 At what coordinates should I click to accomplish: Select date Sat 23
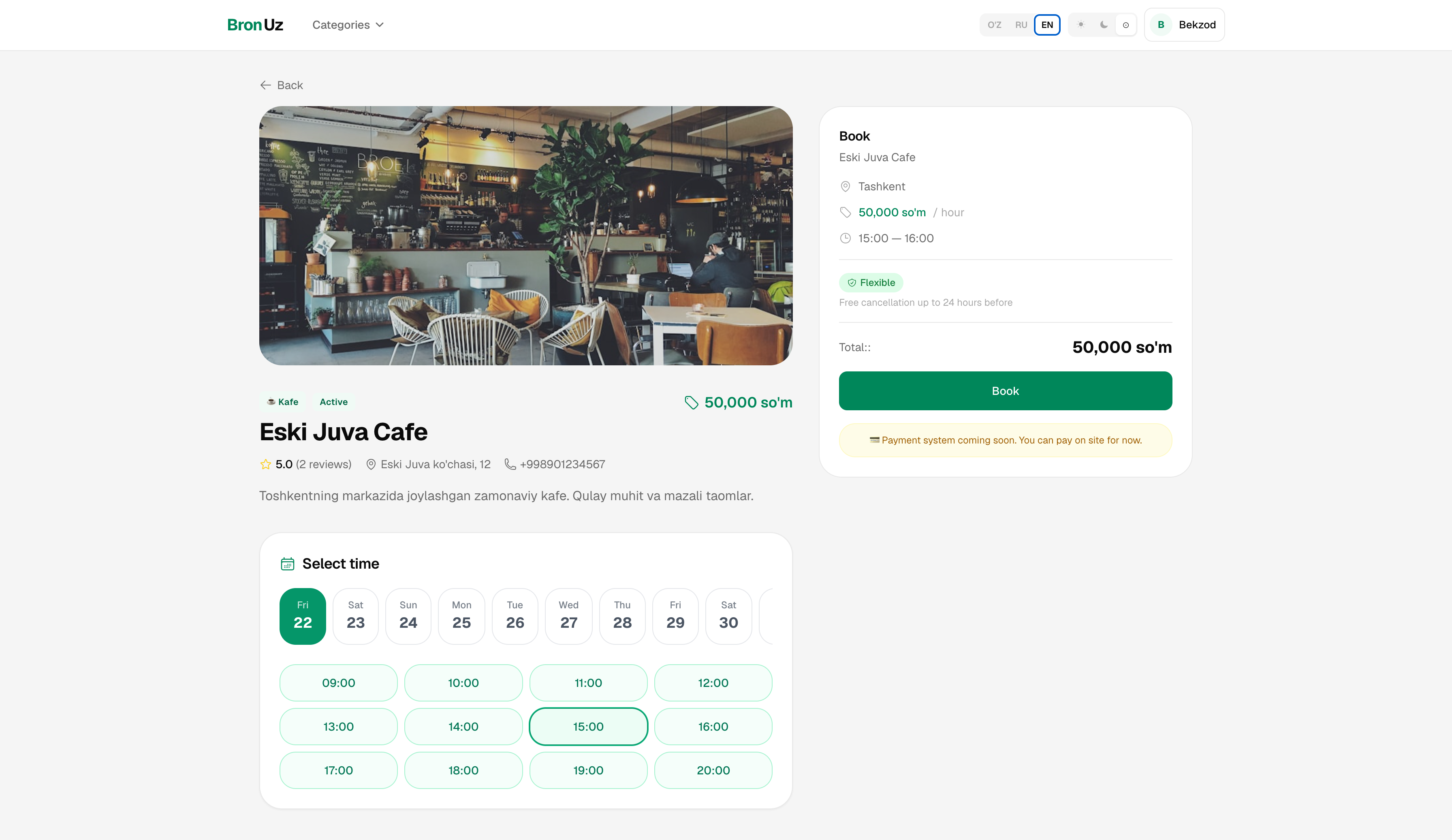pos(356,616)
